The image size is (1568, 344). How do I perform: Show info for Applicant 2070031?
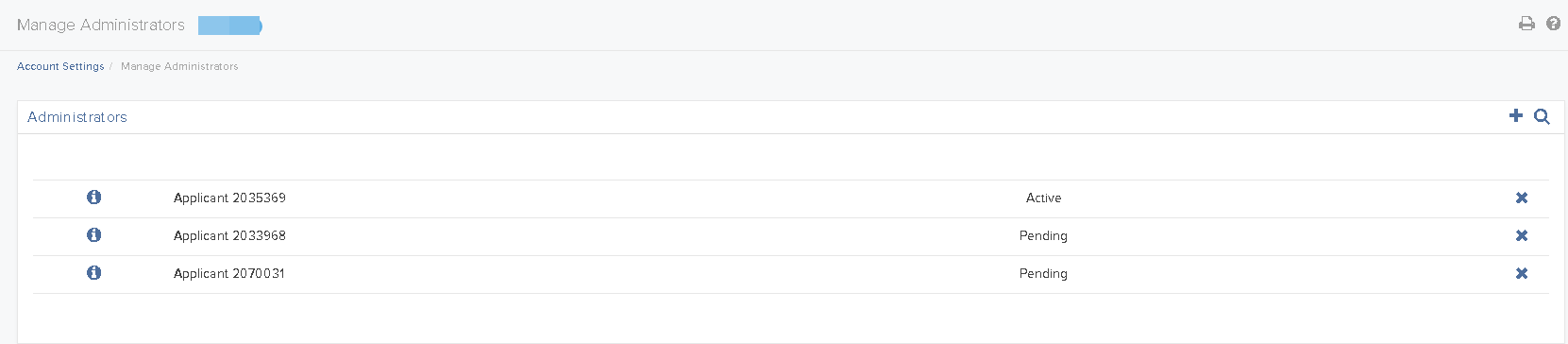pyautogui.click(x=93, y=273)
